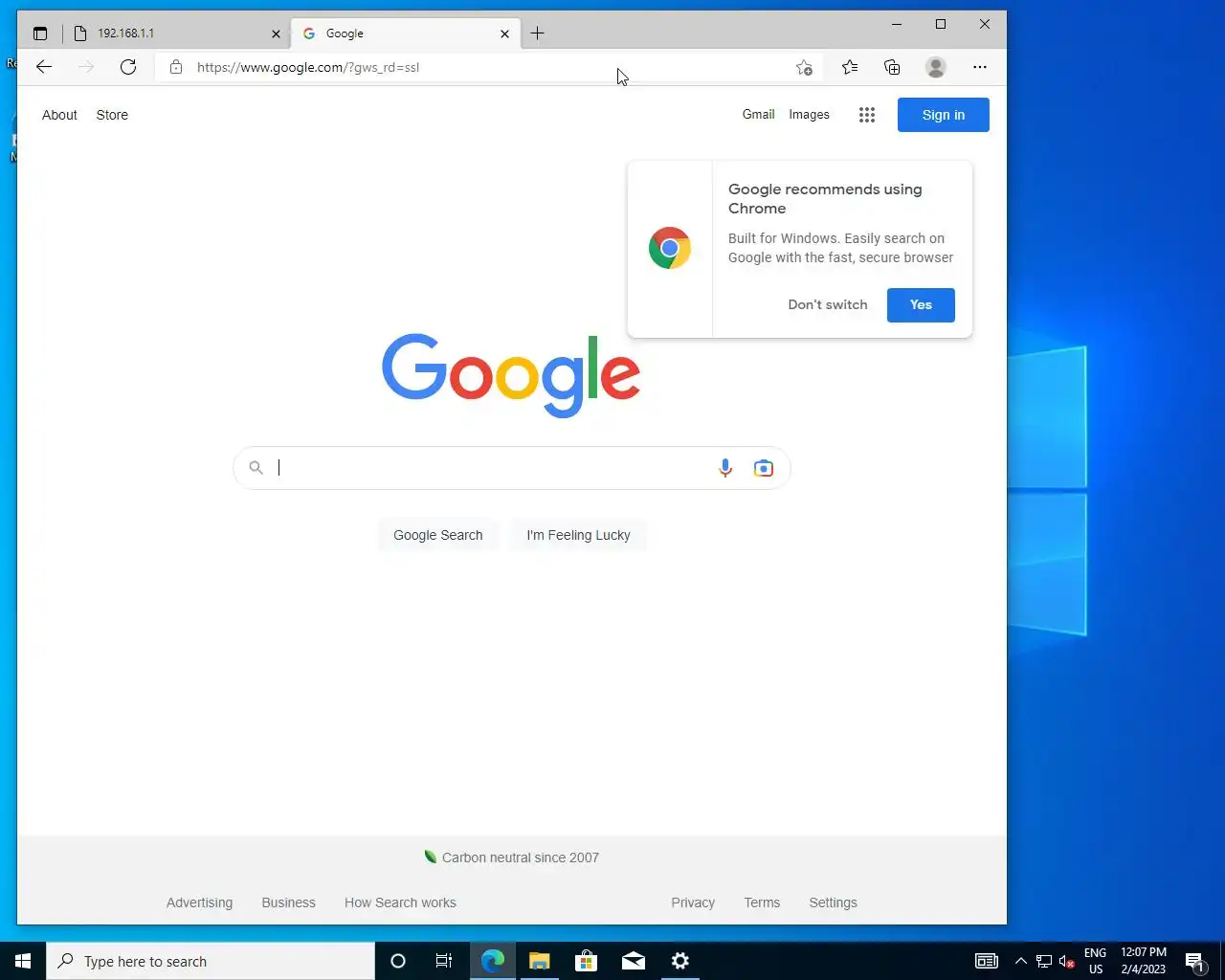Switch input language ENG US
This screenshot has height=980, width=1225.
[x=1096, y=961]
